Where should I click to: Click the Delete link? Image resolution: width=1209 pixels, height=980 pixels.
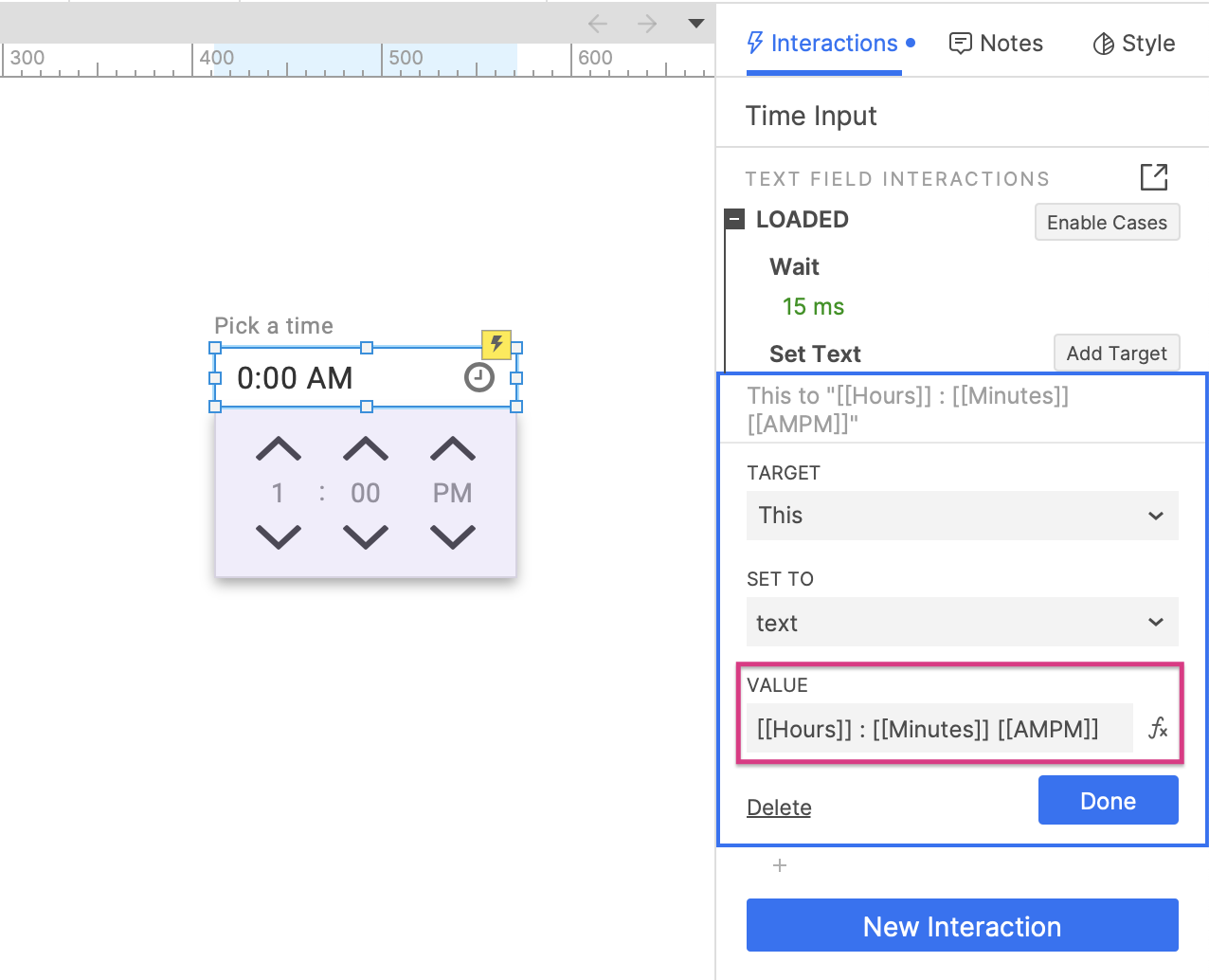pyautogui.click(x=779, y=808)
